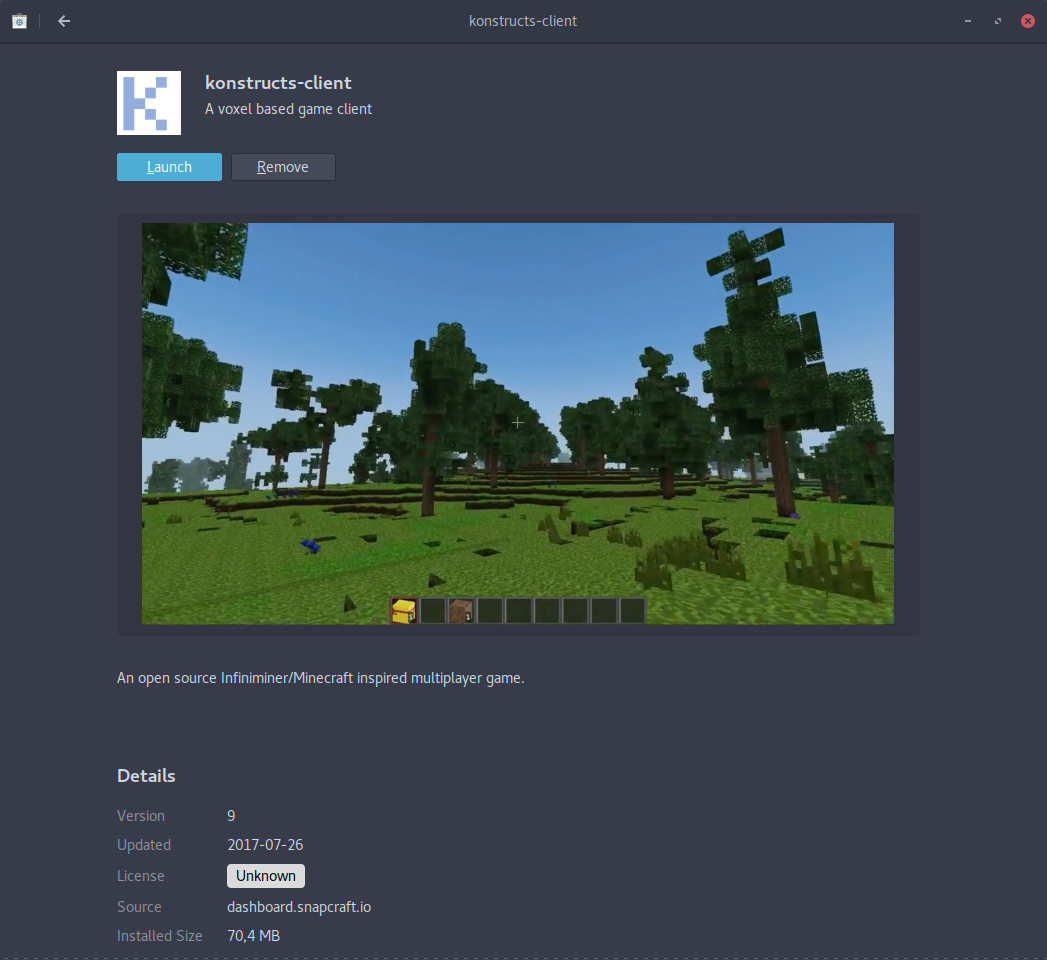Click the Version label
This screenshot has width=1047, height=960.
pyautogui.click(x=141, y=816)
